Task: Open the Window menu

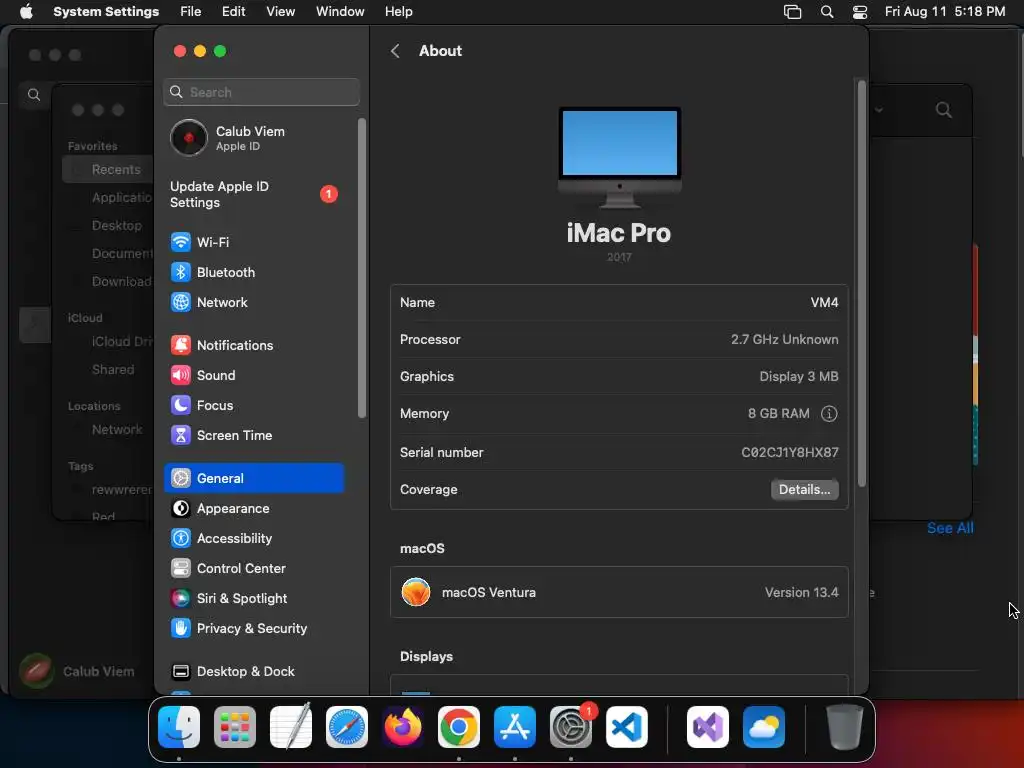Action: [340, 12]
